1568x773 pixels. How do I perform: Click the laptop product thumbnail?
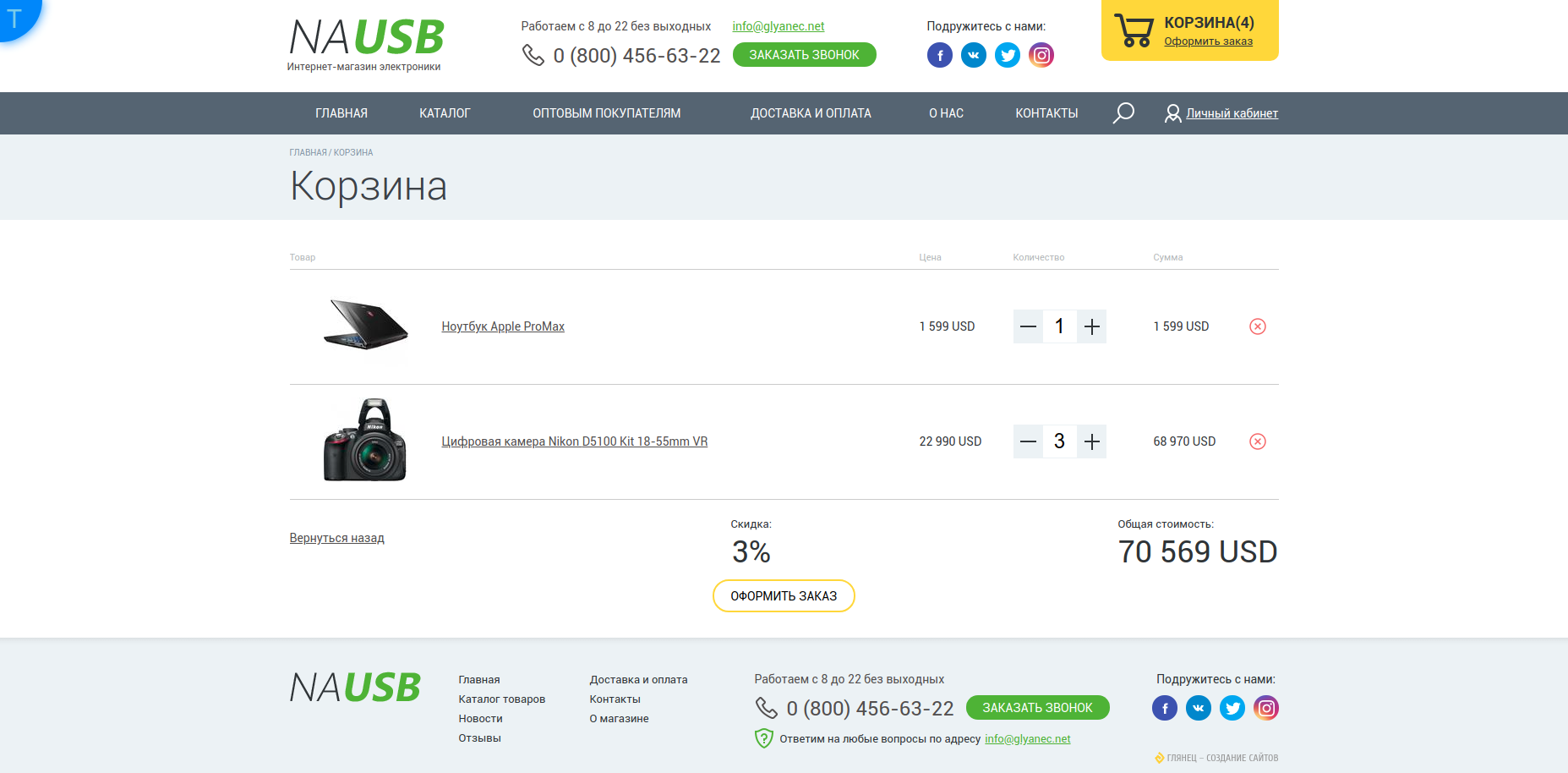pos(365,325)
